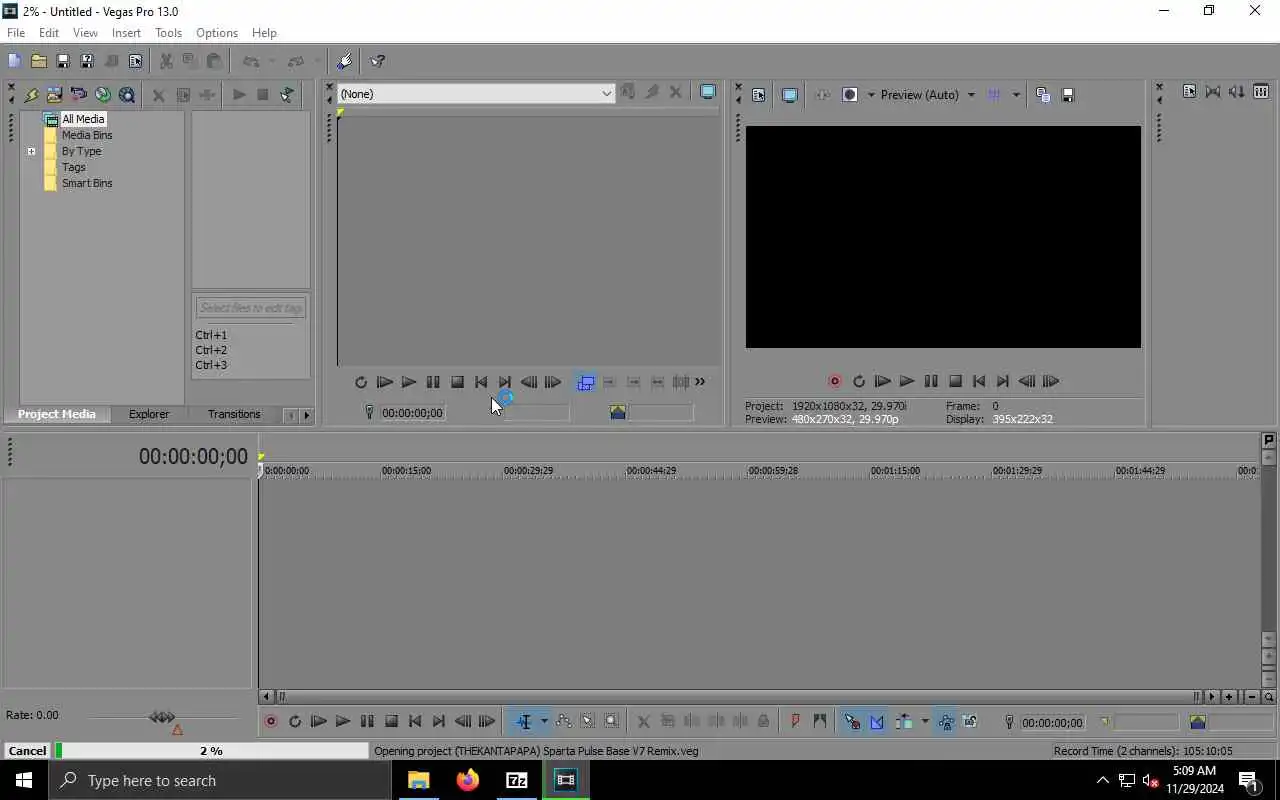Open the File menu
The image size is (1280, 800).
[x=16, y=33]
